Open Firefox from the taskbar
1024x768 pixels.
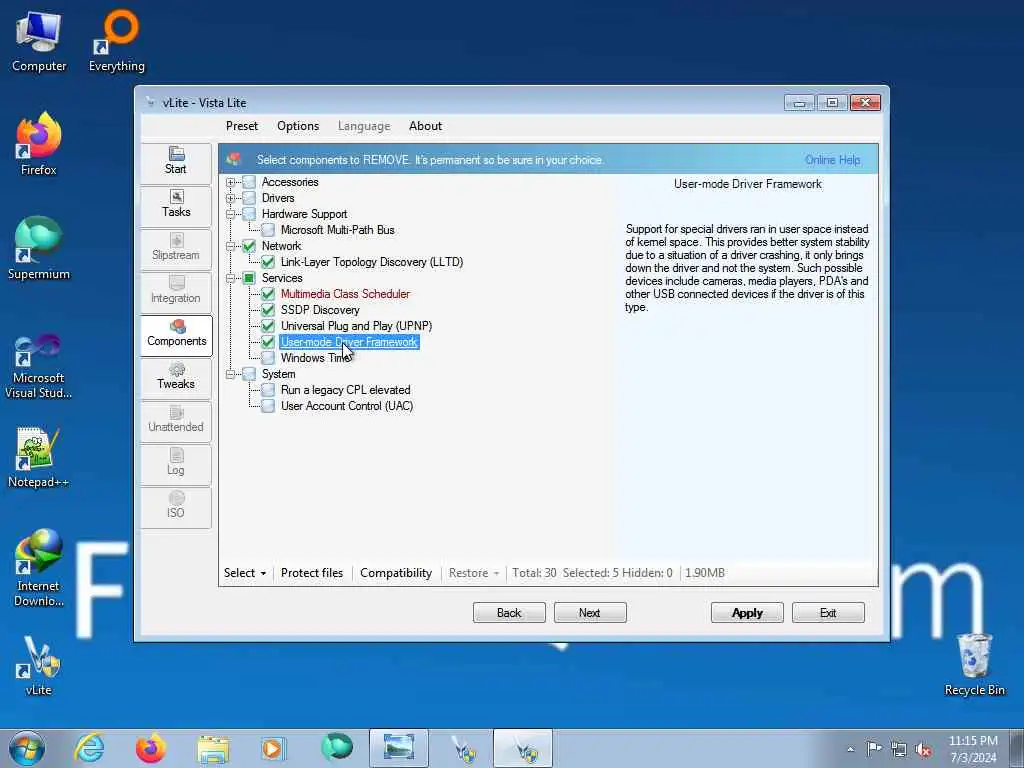(x=151, y=748)
